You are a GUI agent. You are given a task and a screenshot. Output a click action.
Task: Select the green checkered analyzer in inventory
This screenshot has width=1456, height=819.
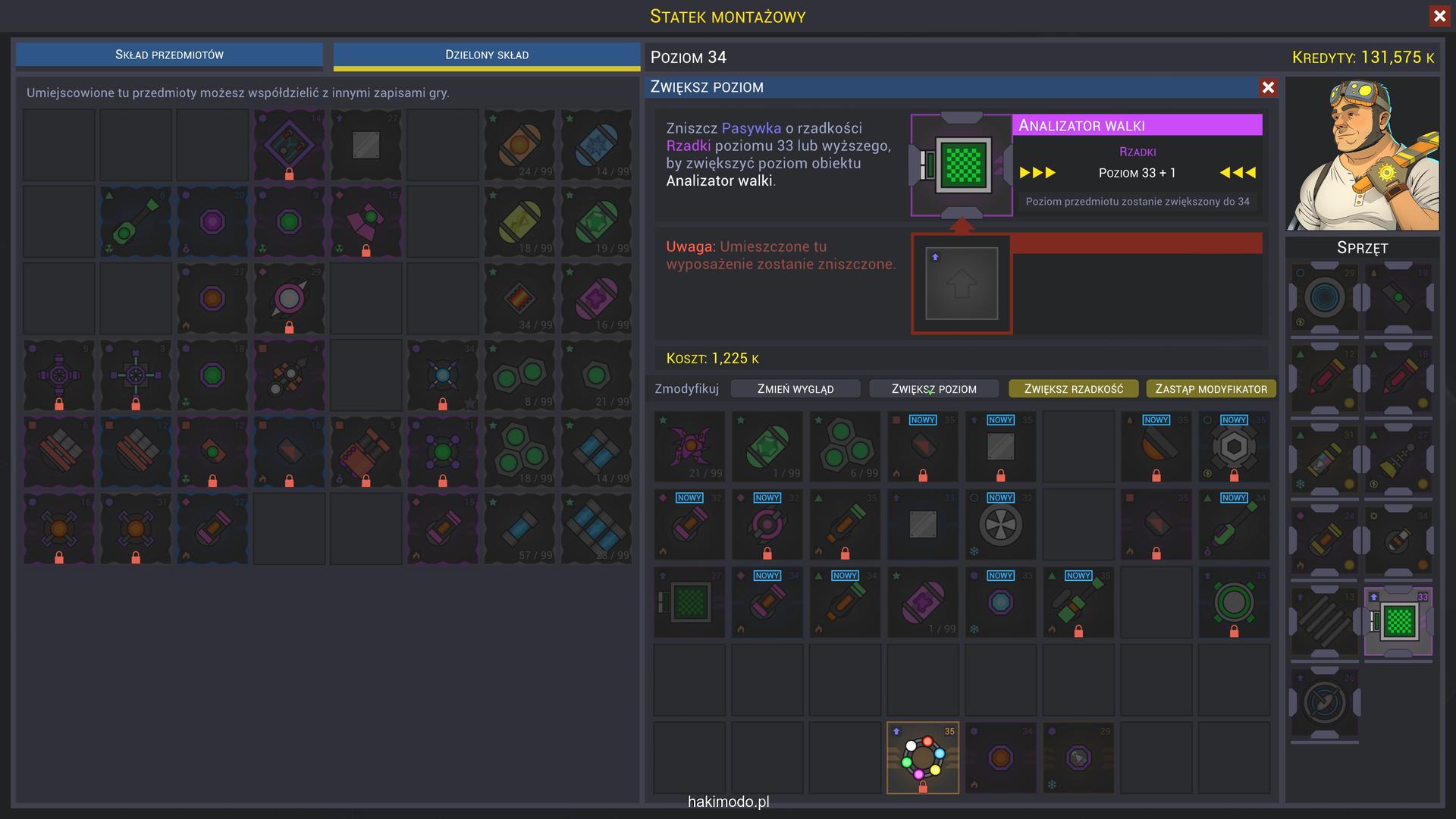point(689,601)
